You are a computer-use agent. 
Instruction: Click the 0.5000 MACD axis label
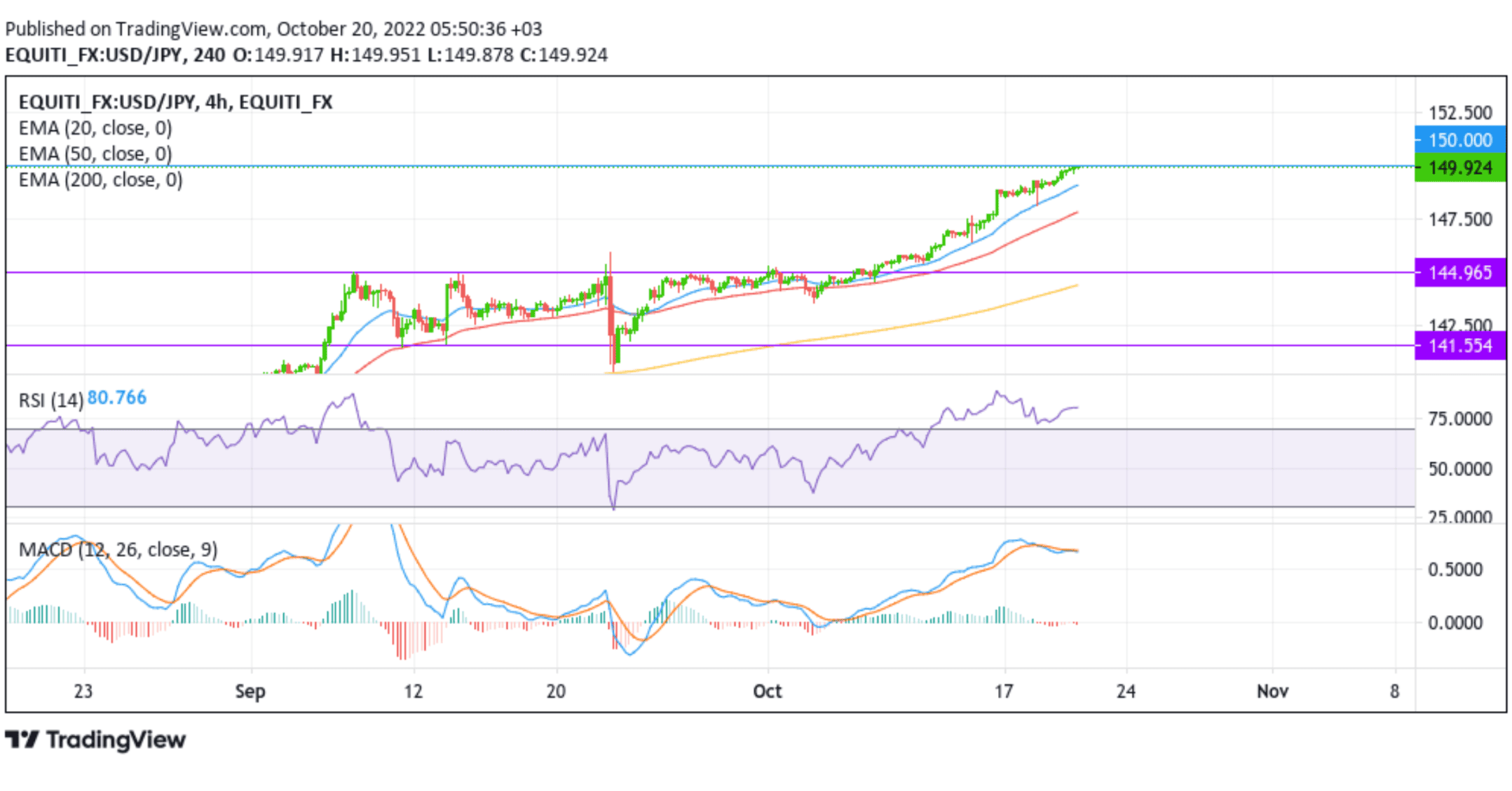coord(1455,569)
